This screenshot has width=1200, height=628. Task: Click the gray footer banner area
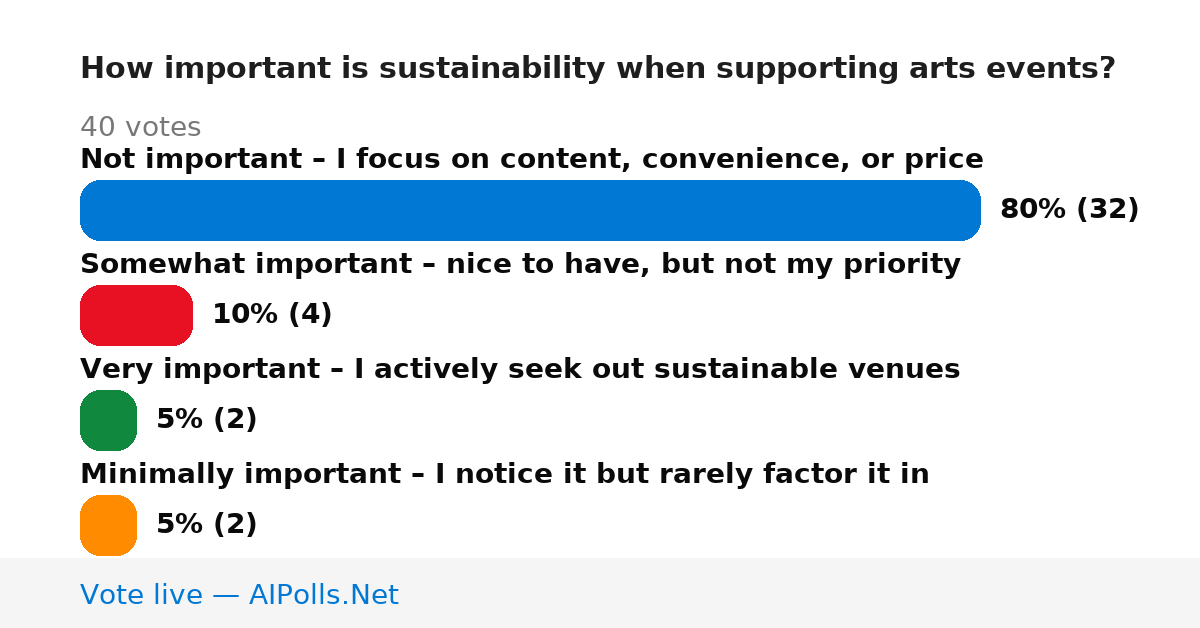tap(600, 593)
